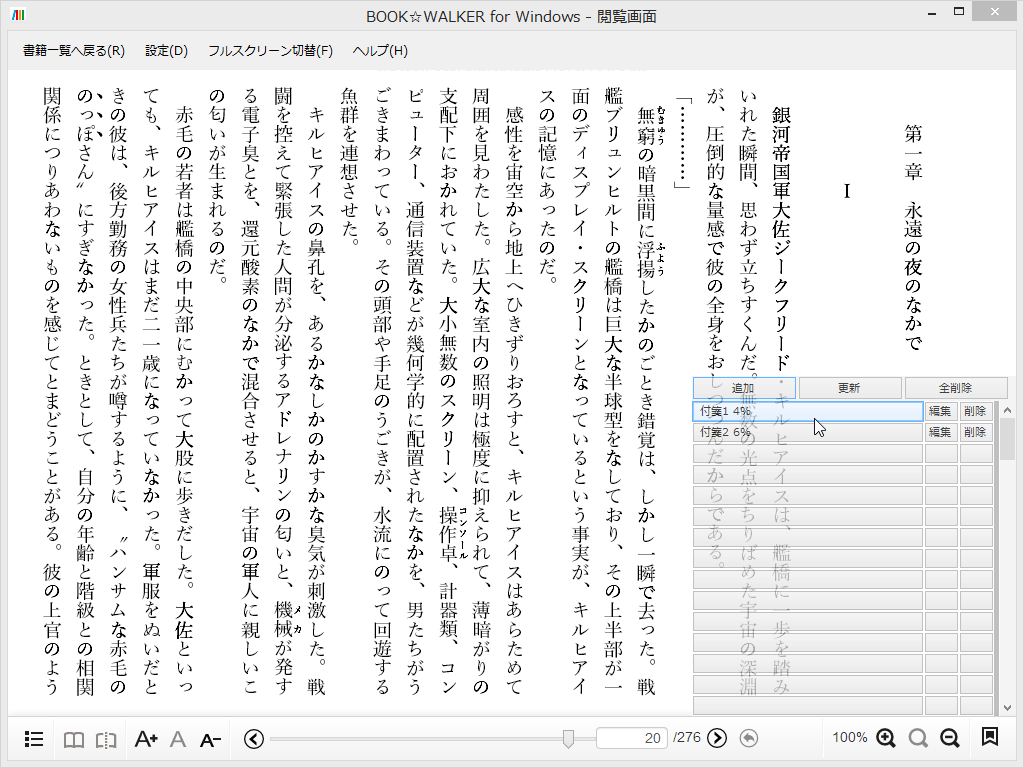Click the A- icon to shrink text
This screenshot has height=768, width=1024.
(208, 738)
